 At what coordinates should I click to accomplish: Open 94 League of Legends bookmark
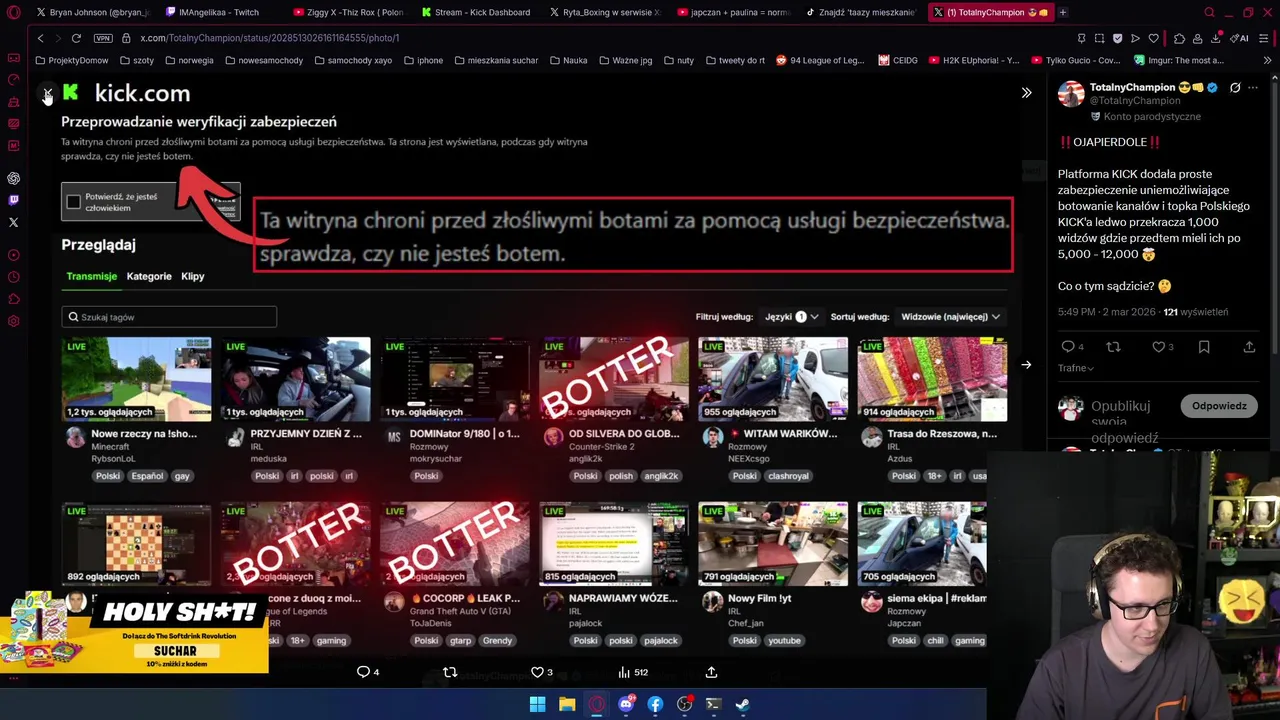tap(819, 60)
